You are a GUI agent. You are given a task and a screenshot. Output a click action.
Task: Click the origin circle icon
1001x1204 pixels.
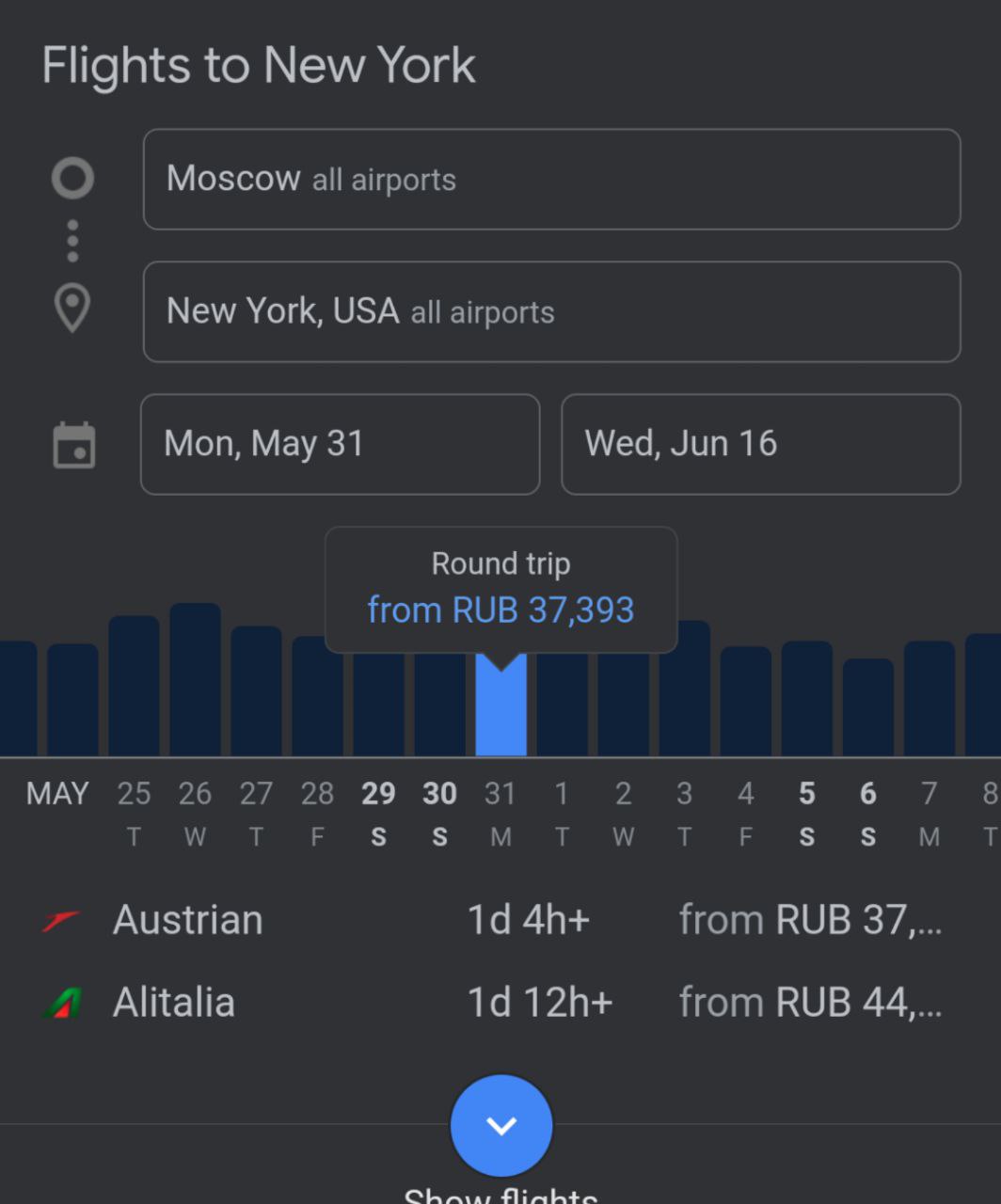[72, 179]
